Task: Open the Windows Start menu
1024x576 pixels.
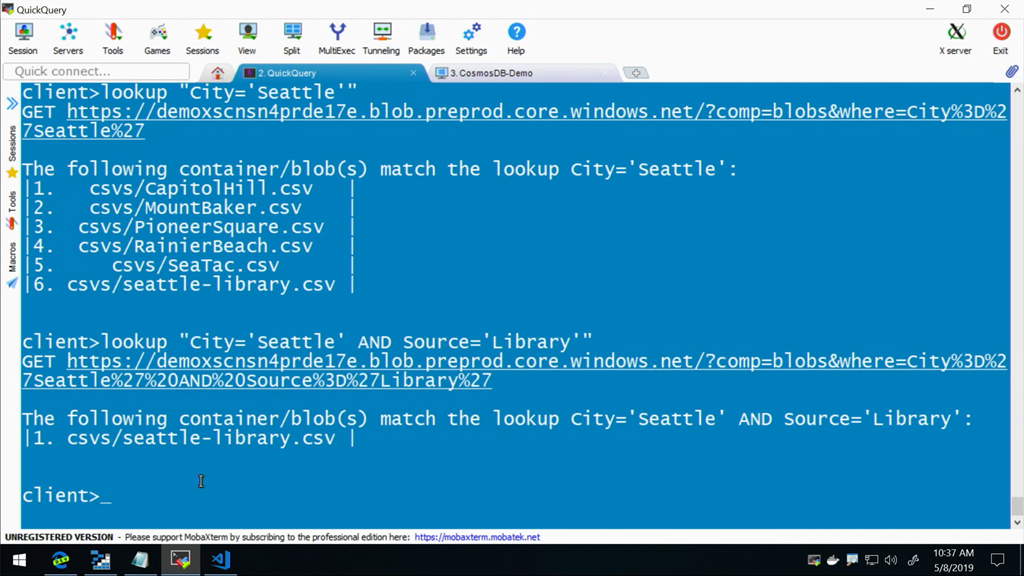Action: tap(19, 560)
